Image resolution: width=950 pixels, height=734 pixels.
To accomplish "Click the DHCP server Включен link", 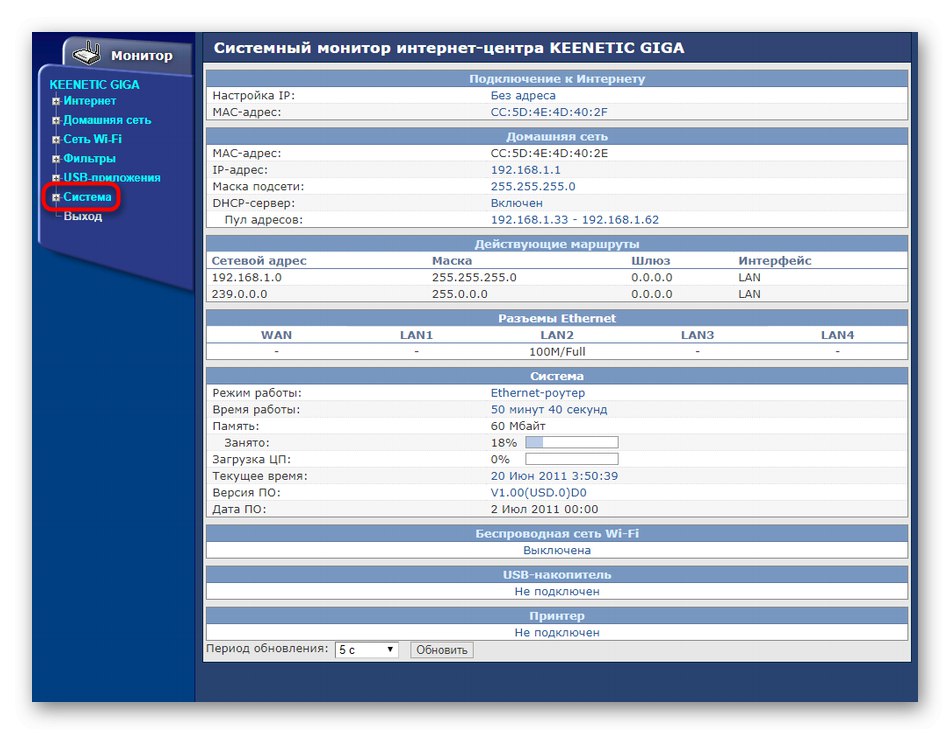I will pos(516,203).
